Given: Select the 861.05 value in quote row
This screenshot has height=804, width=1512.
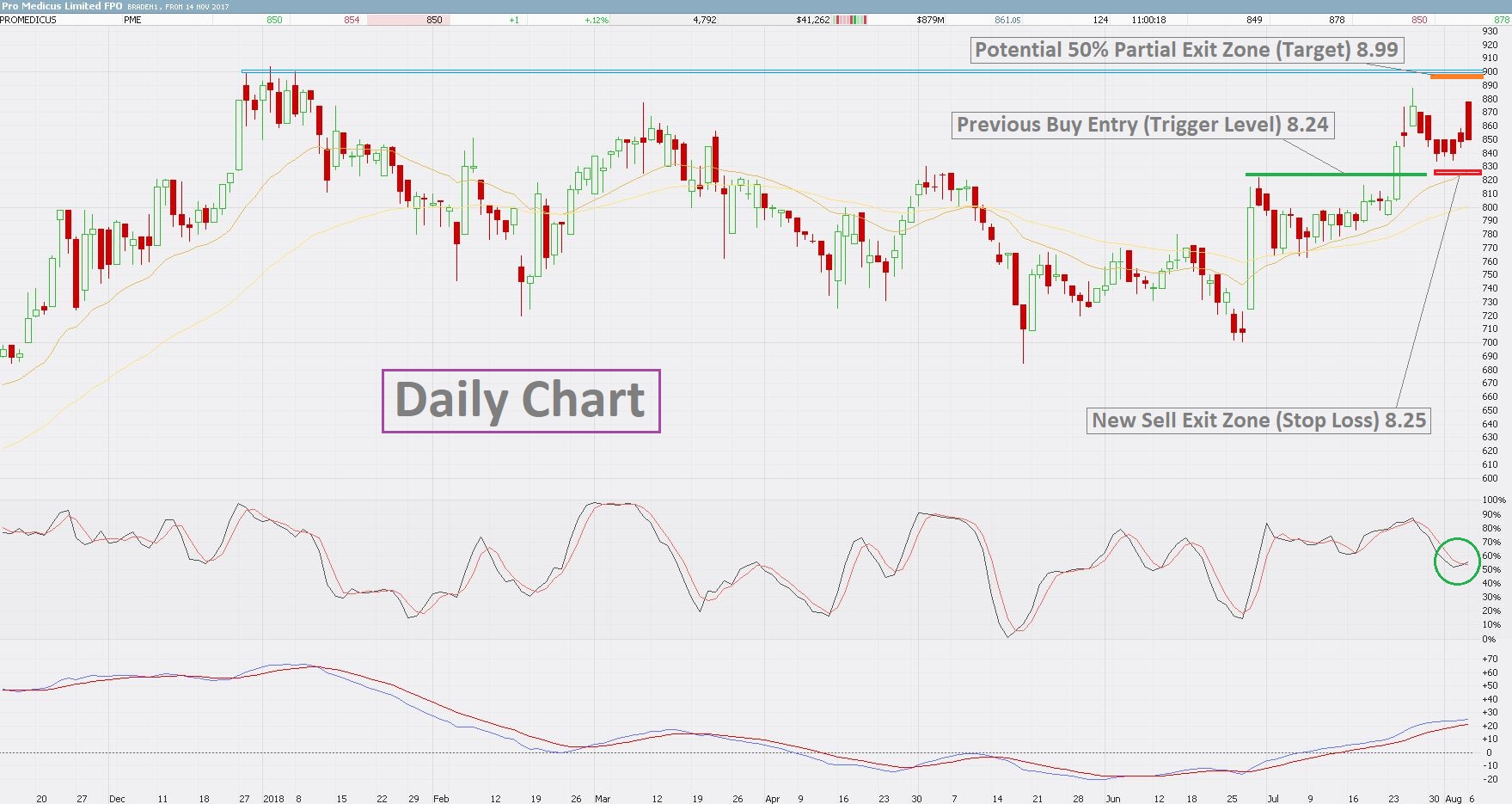Looking at the screenshot, I should [x=1007, y=20].
